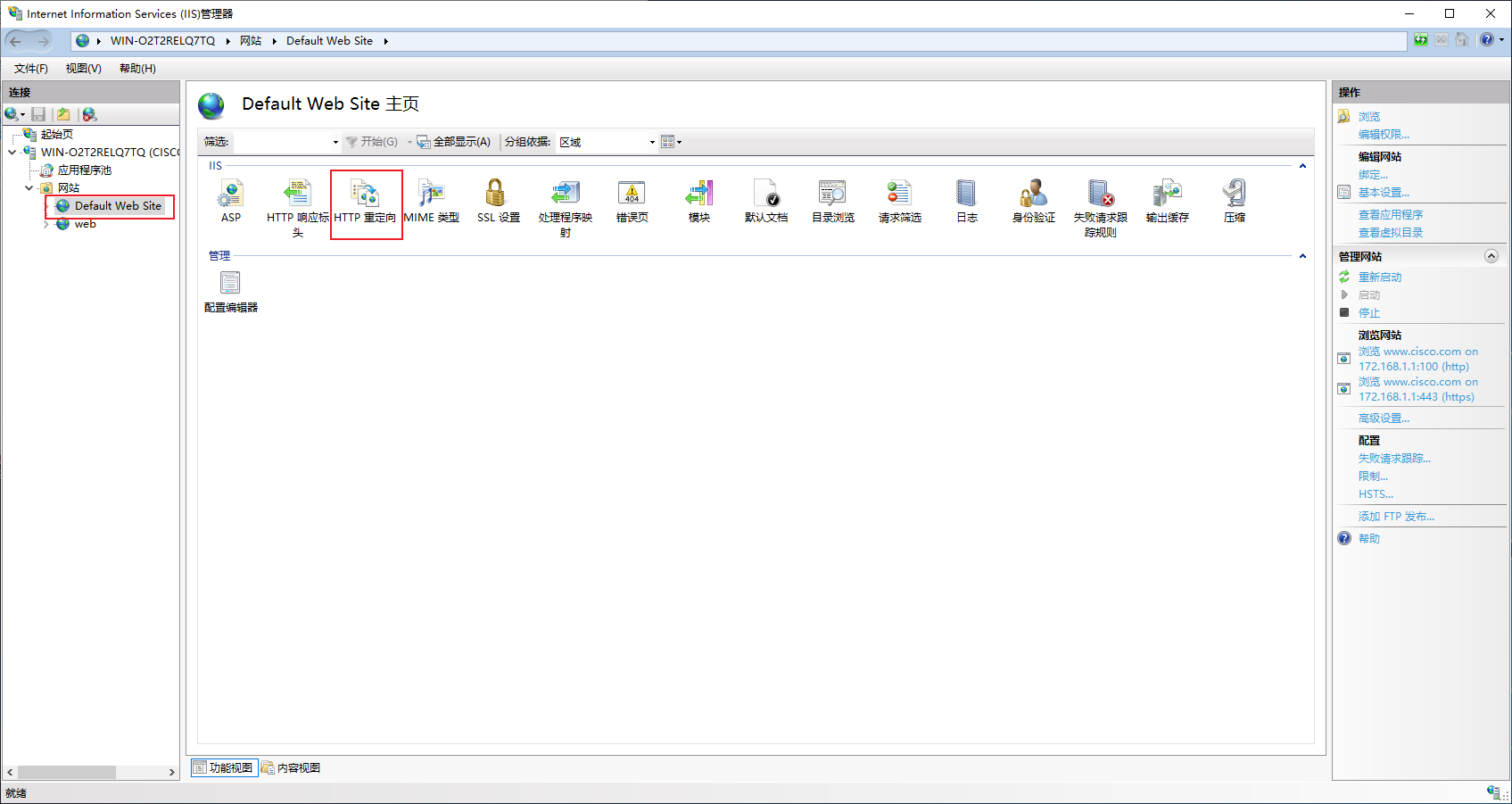Open the 视图(V) menu
Image resolution: width=1512 pixels, height=804 pixels.
[x=83, y=69]
